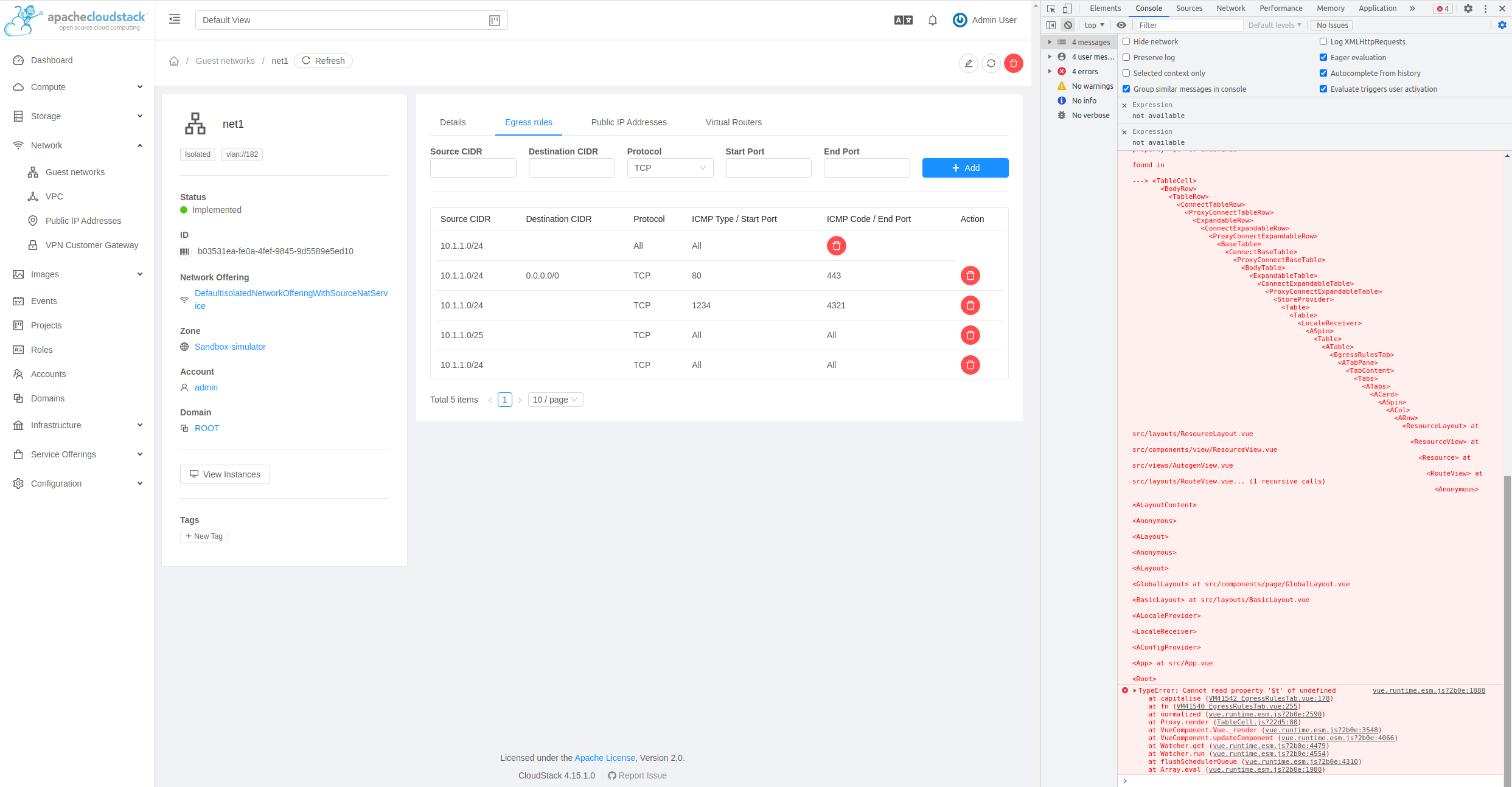Click the clear console icon
Image resolution: width=1512 pixels, height=787 pixels.
1068,25
